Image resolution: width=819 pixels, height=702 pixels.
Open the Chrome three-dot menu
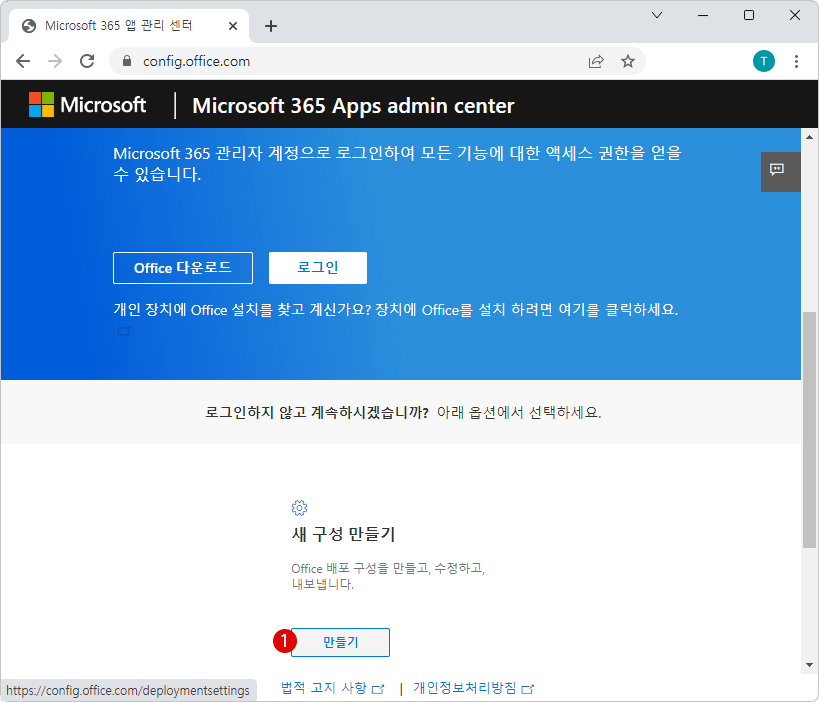(796, 62)
